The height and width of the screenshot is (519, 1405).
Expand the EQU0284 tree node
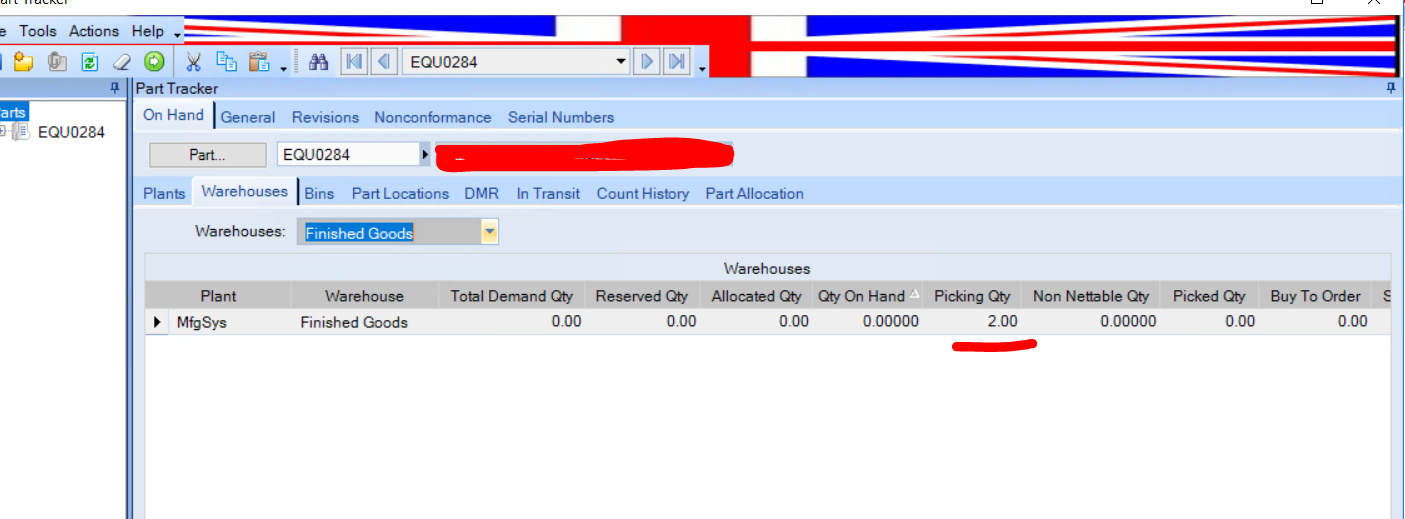(x=4, y=132)
